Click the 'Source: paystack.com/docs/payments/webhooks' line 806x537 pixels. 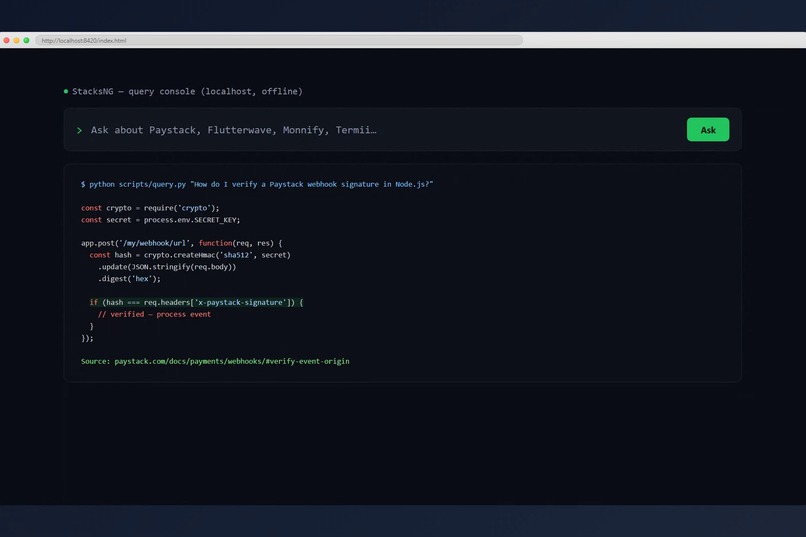coord(215,361)
